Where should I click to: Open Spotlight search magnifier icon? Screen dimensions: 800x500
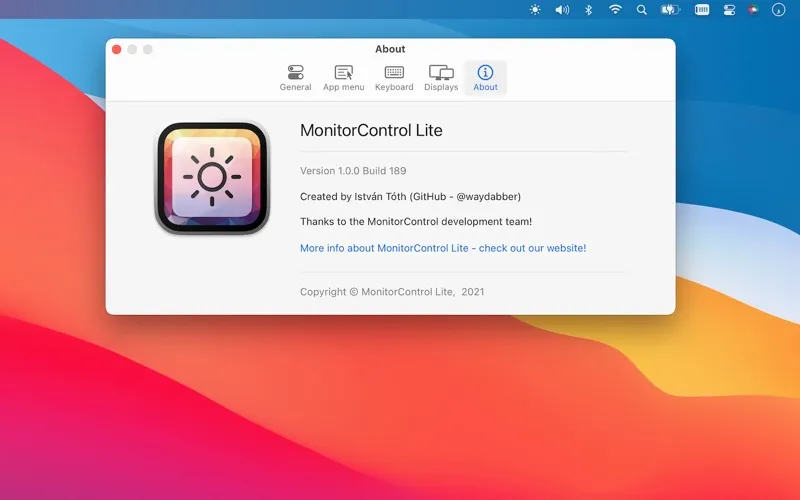642,10
